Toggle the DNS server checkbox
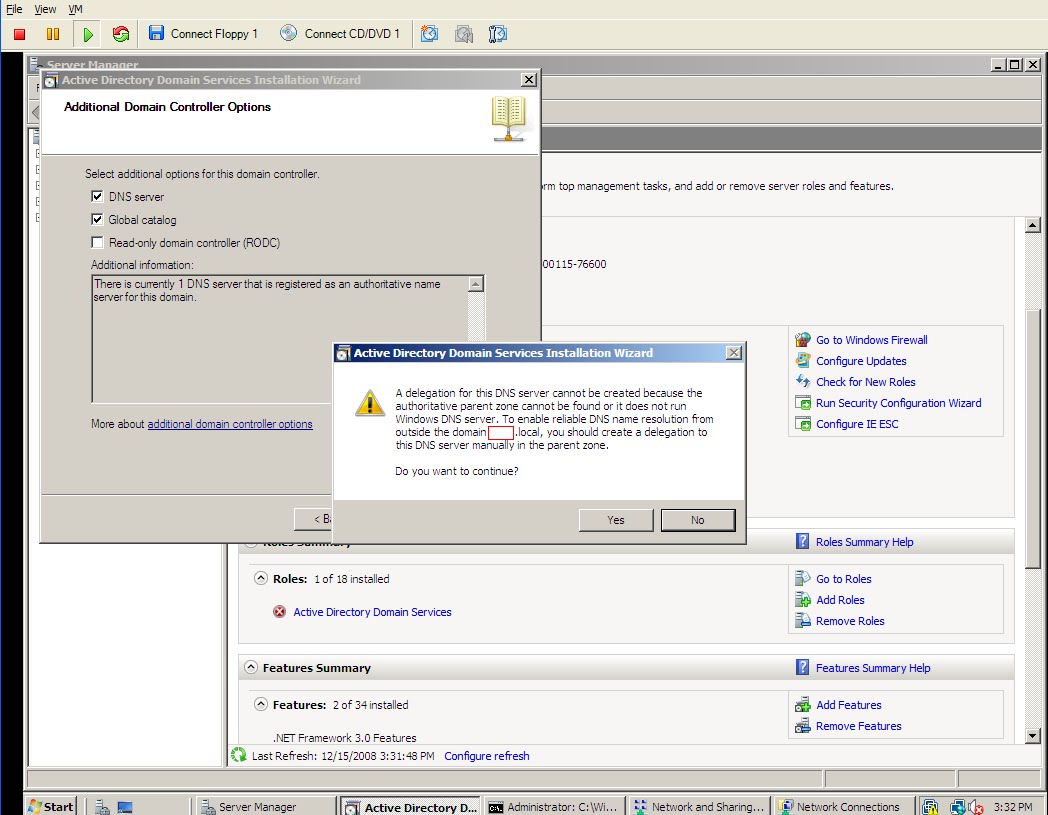1048x815 pixels. click(98, 197)
